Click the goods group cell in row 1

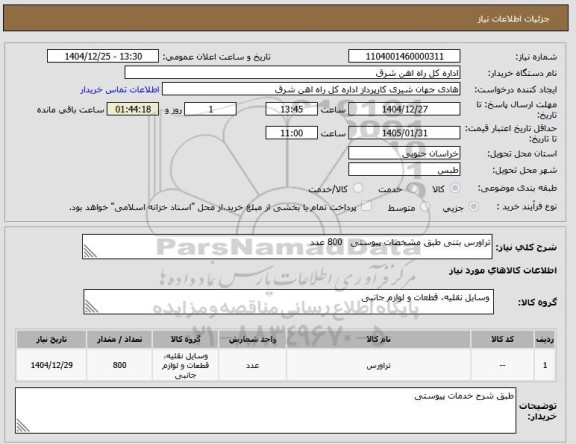pos(186,365)
